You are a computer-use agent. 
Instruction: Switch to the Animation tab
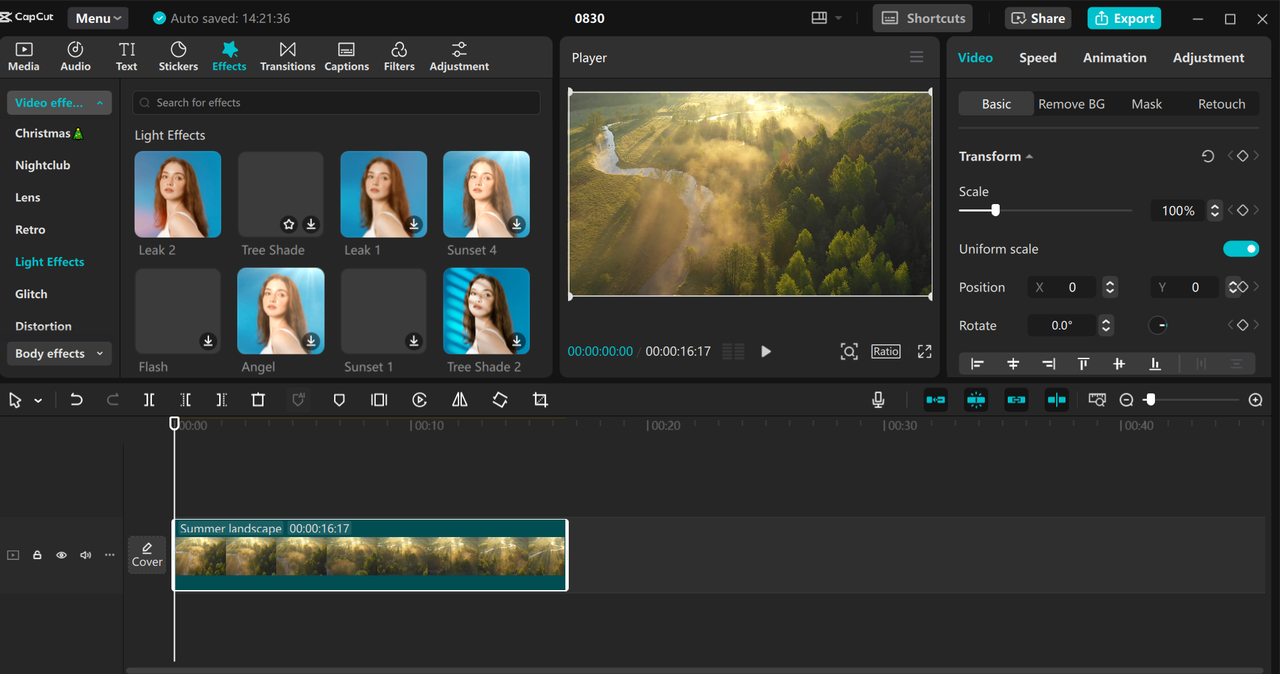1115,58
